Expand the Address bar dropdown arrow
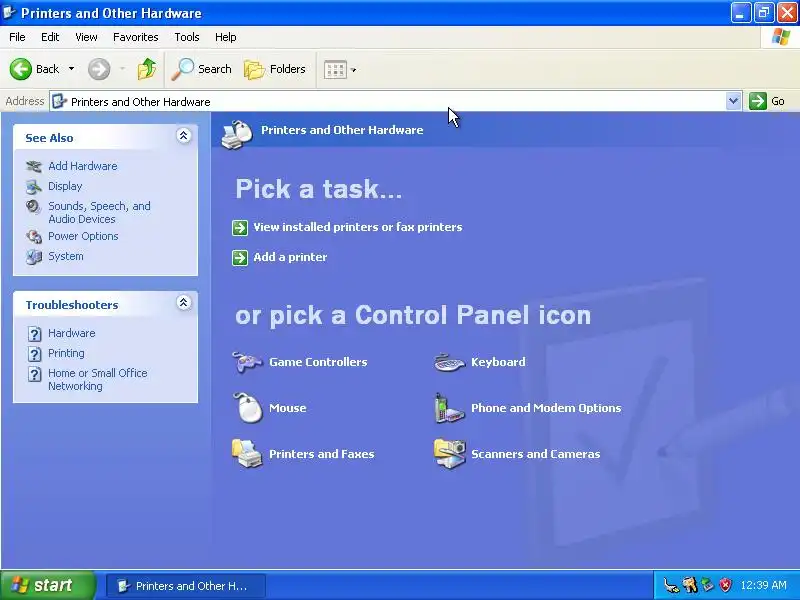 coord(733,101)
